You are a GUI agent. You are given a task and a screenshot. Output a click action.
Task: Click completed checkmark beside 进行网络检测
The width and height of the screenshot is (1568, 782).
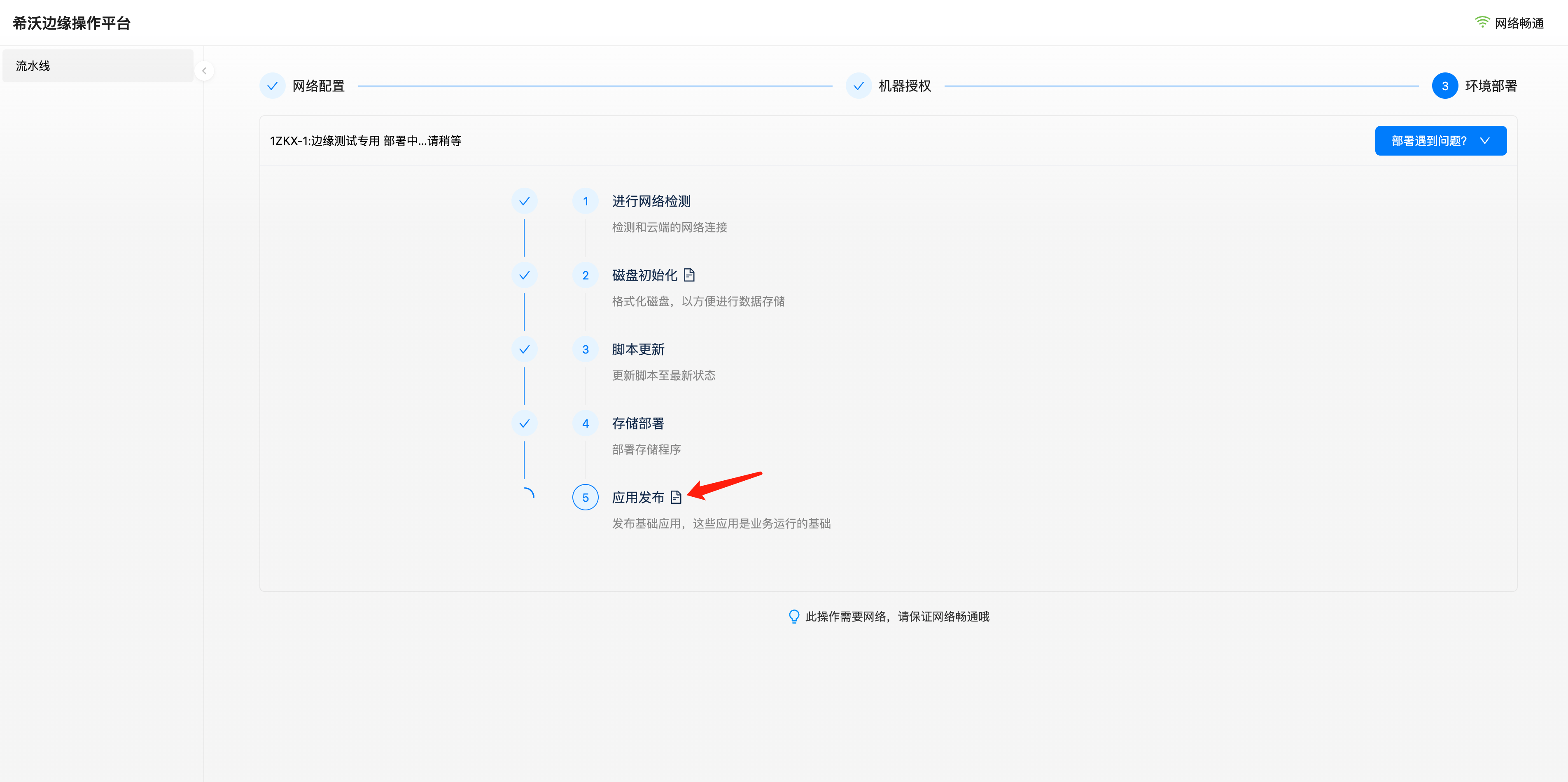524,201
